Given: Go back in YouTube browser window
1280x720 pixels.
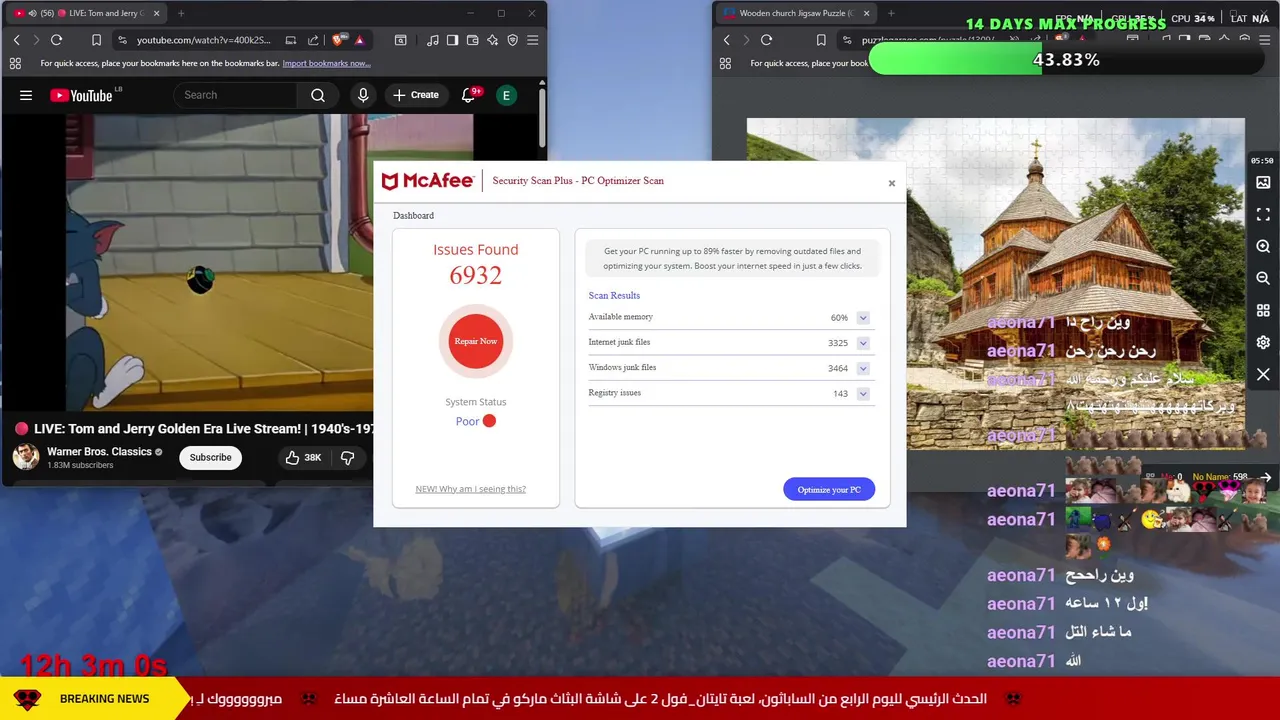Looking at the screenshot, I should [16, 40].
